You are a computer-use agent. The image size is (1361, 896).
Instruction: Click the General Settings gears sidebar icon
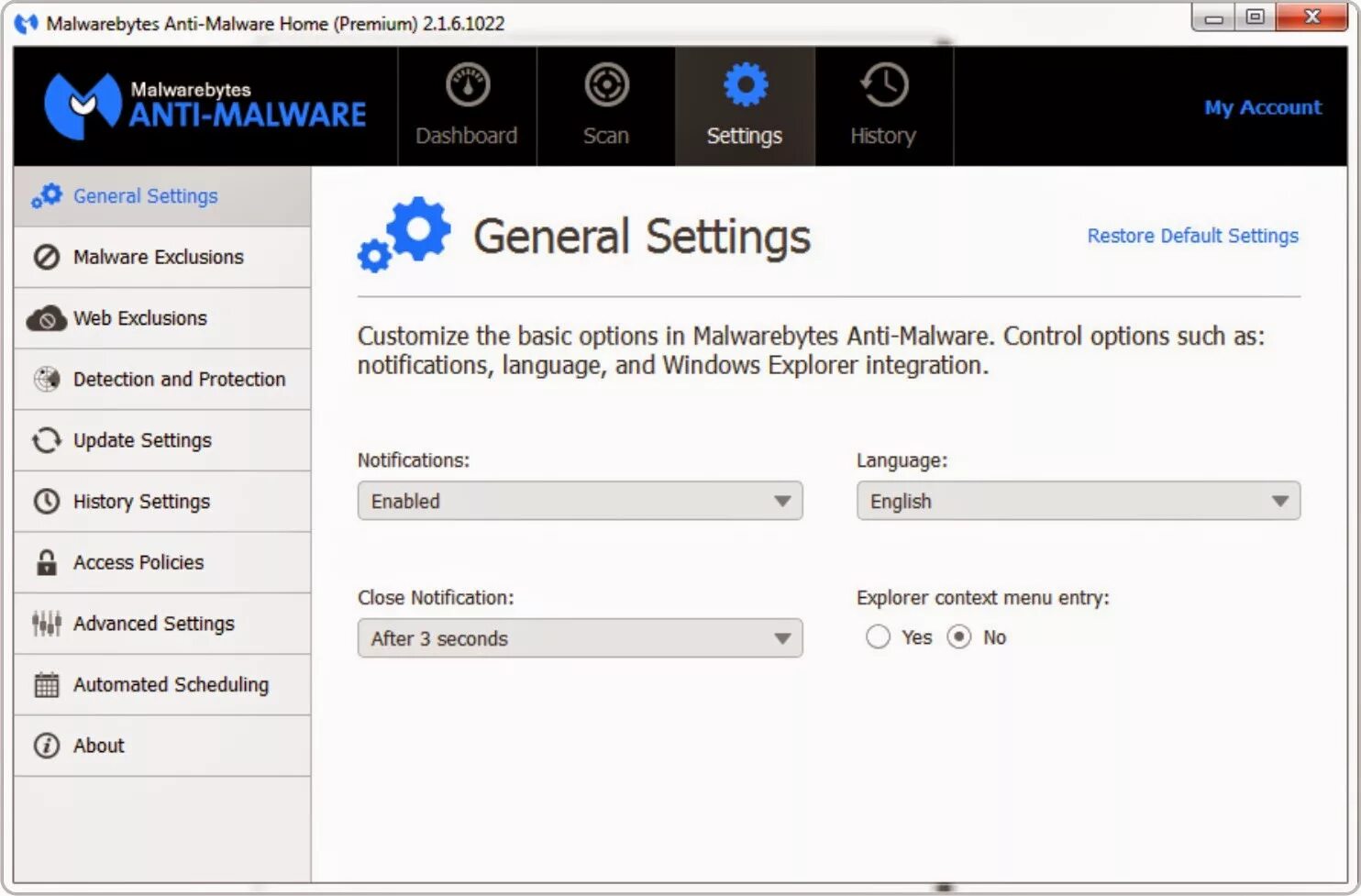[x=47, y=195]
